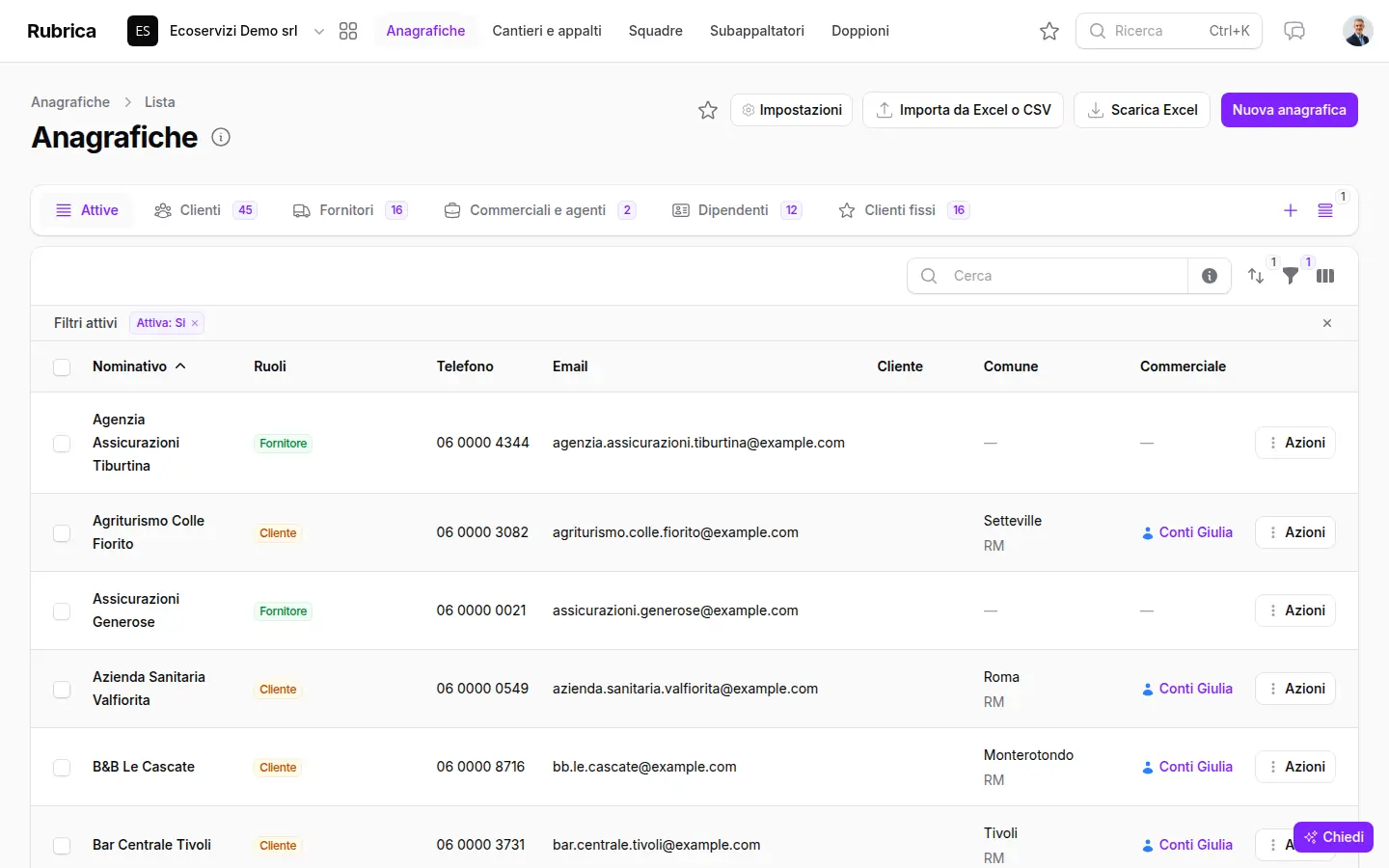The height and width of the screenshot is (868, 1389).
Task: Add a new view with plus icon
Action: (1291, 210)
